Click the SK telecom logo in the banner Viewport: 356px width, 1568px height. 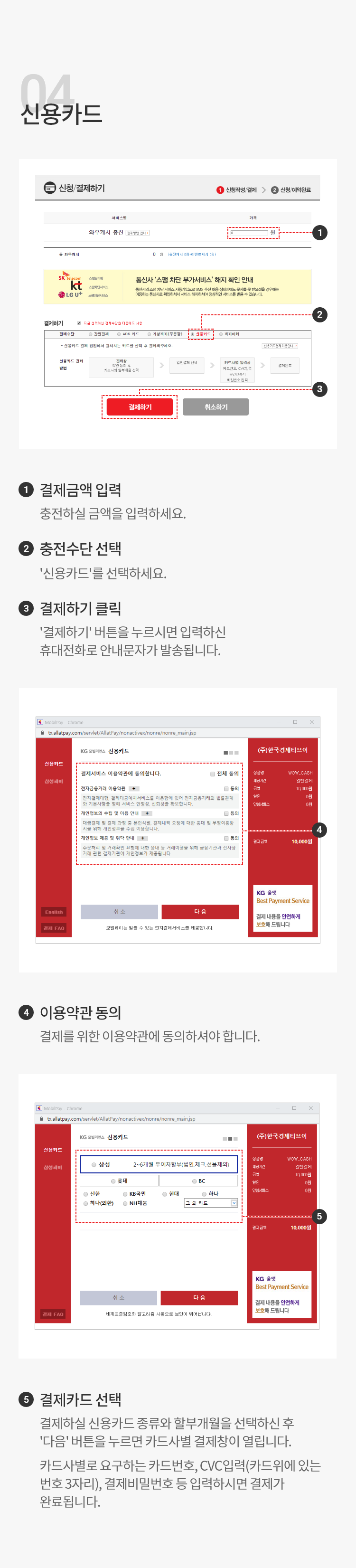(70, 276)
